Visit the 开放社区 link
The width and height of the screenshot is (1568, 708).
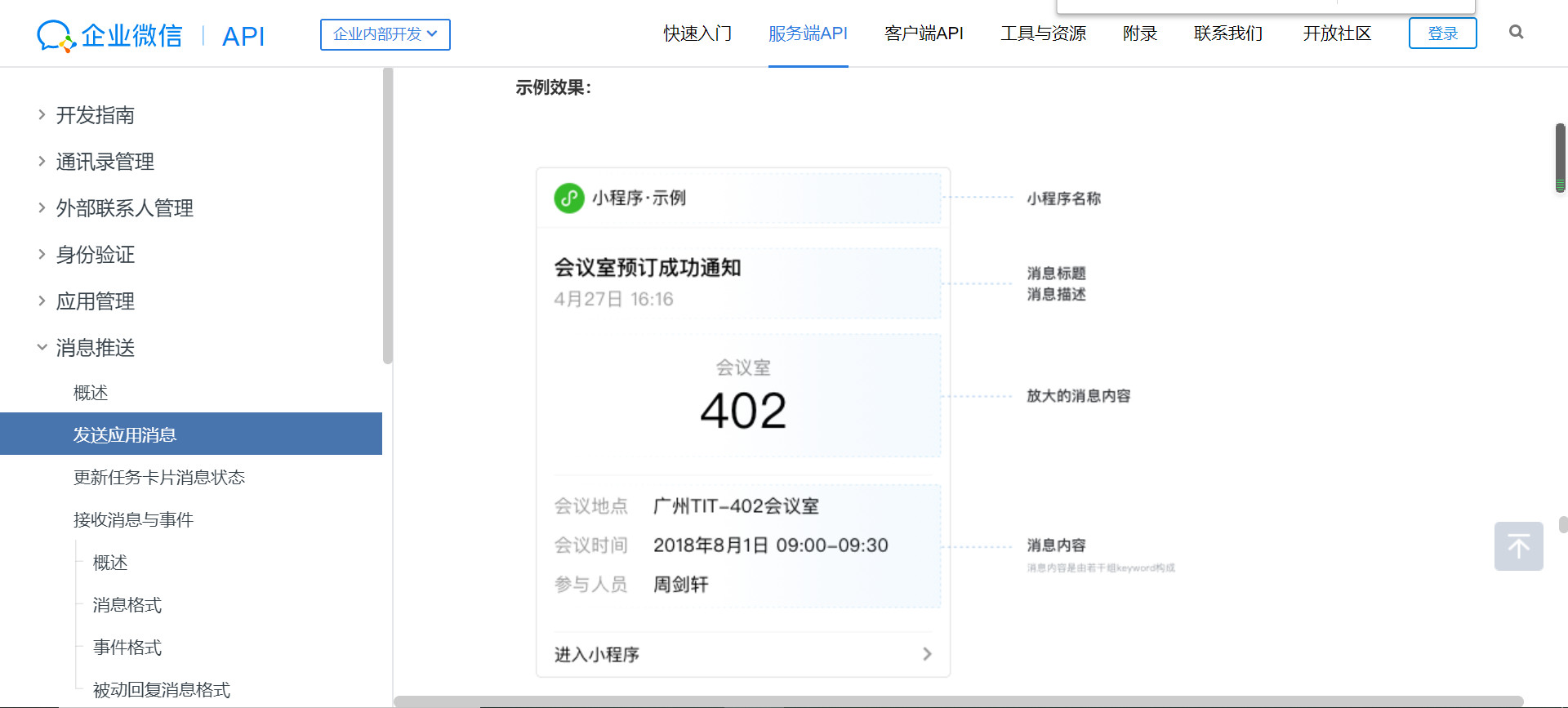[x=1337, y=33]
